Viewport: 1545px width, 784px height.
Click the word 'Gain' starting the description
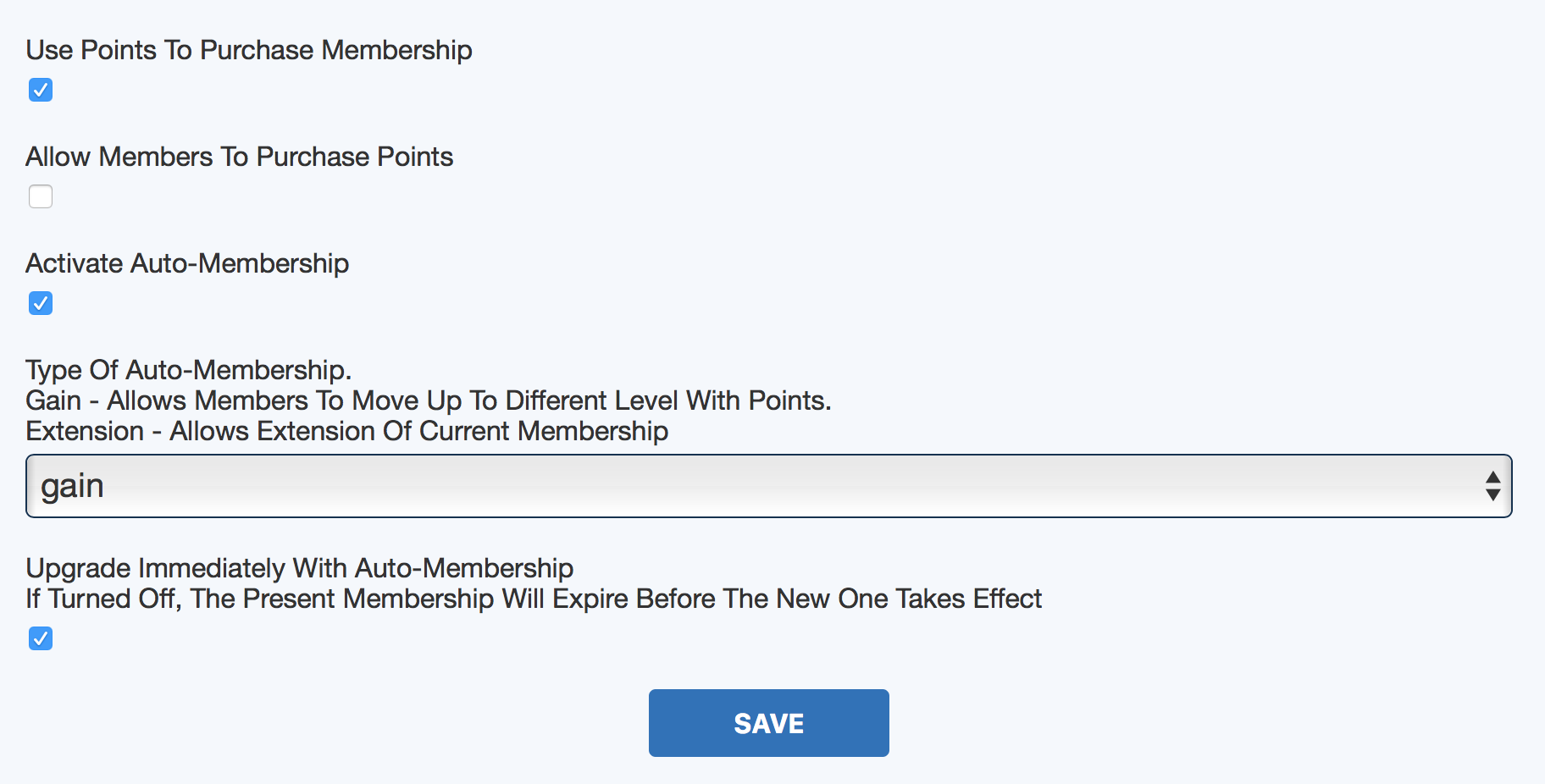pos(53,400)
